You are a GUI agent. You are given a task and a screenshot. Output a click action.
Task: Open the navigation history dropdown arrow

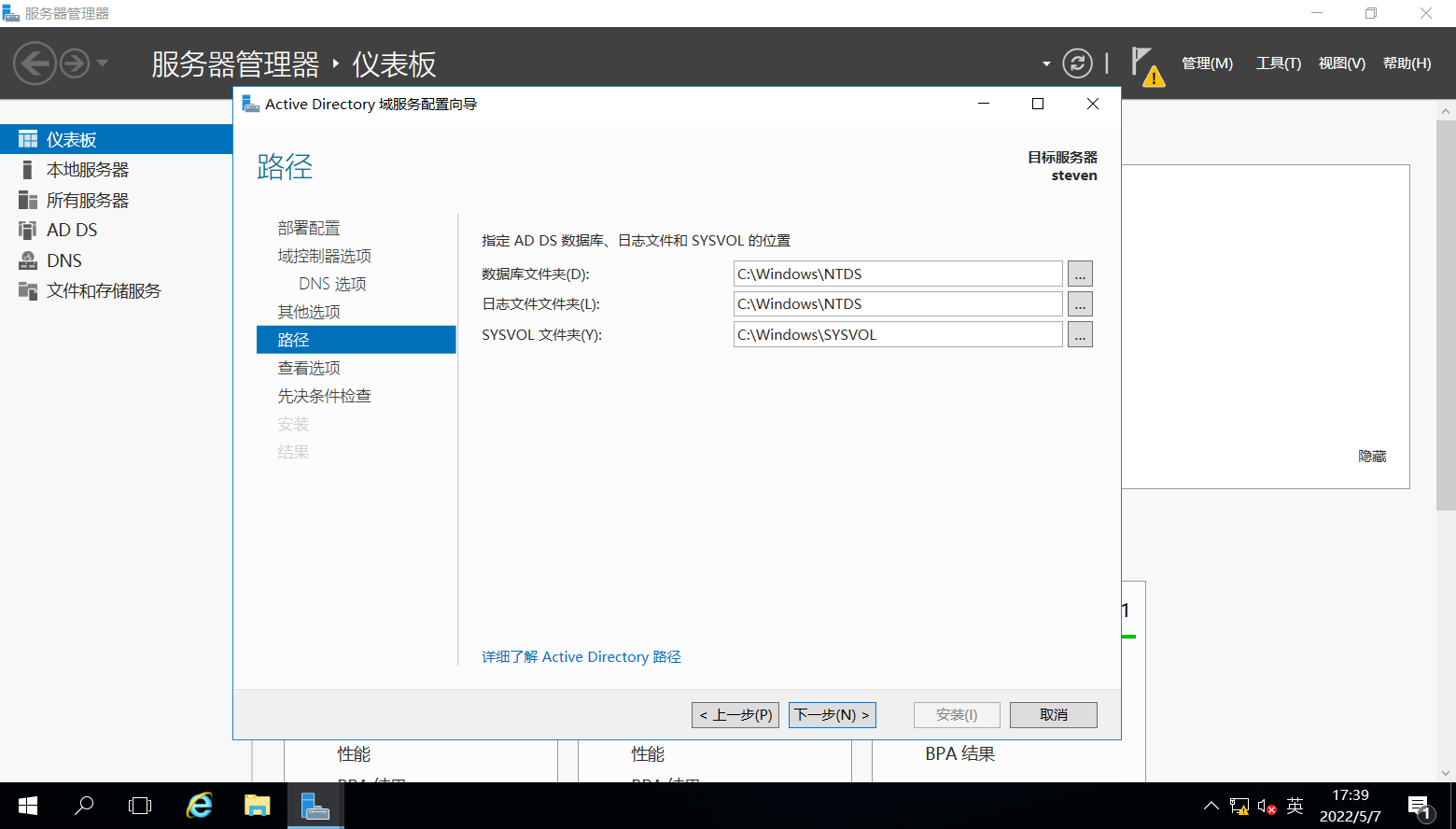click(x=103, y=63)
